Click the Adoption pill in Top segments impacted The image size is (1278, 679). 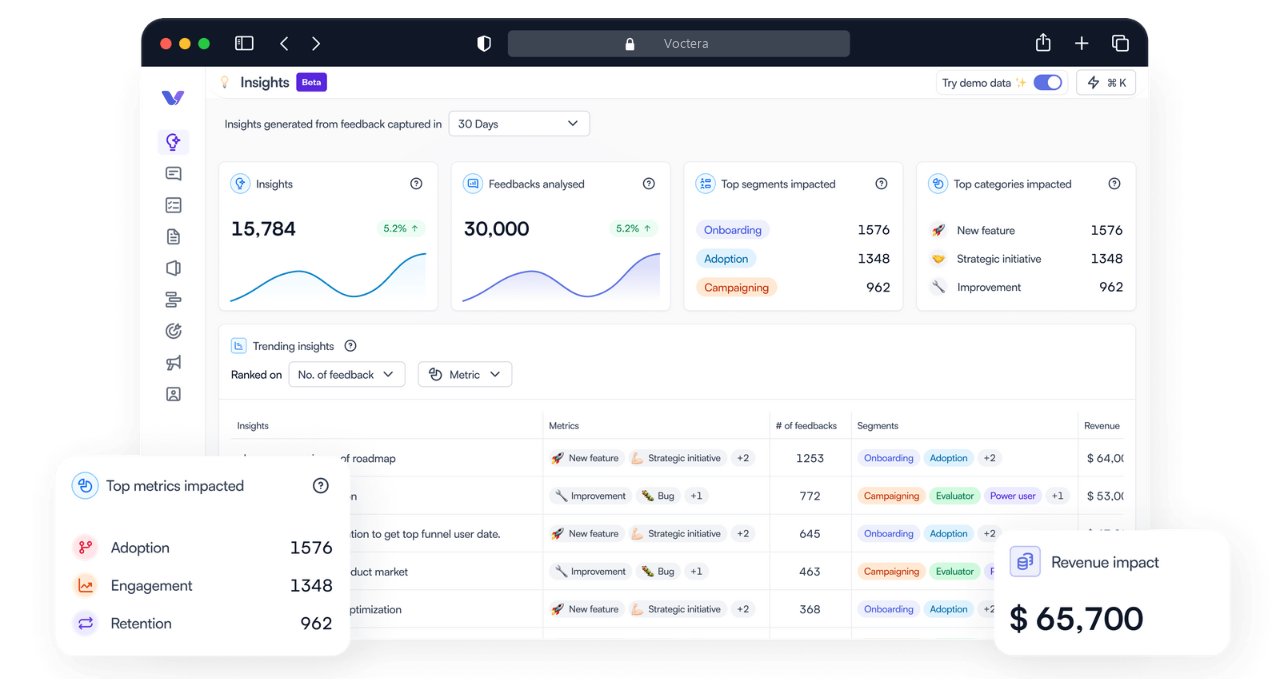[x=726, y=259]
